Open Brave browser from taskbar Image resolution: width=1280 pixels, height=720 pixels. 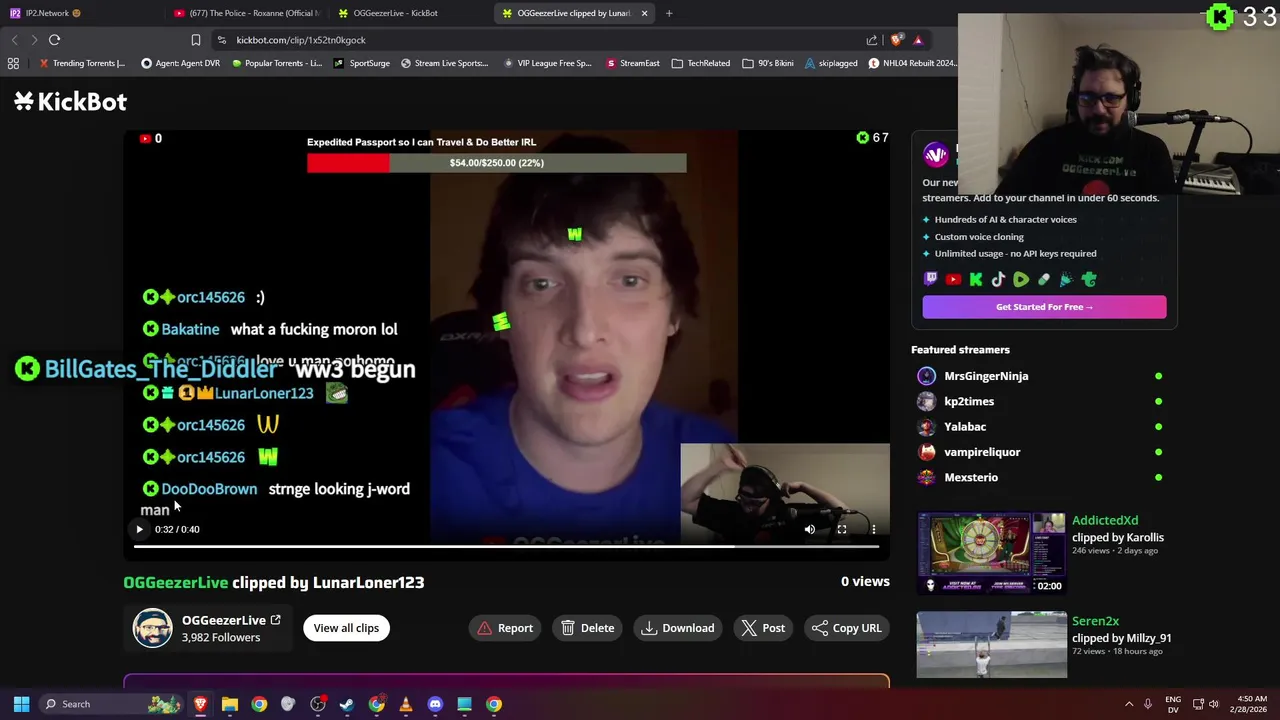[201, 704]
